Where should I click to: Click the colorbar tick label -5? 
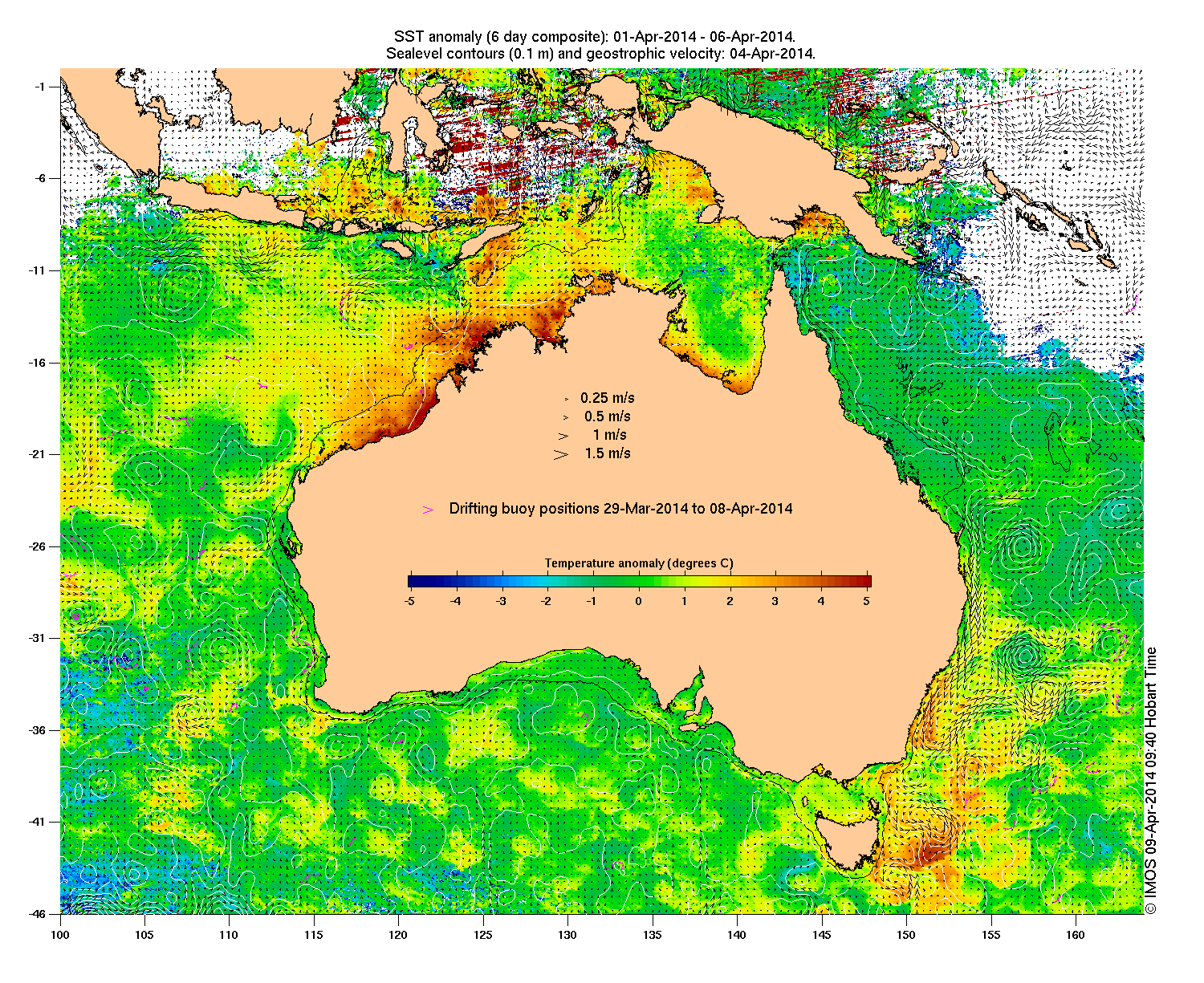pyautogui.click(x=409, y=600)
